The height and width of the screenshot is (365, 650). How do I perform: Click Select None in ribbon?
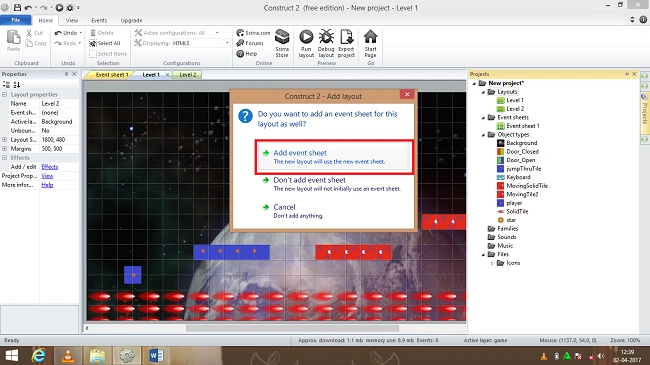[x=109, y=54]
